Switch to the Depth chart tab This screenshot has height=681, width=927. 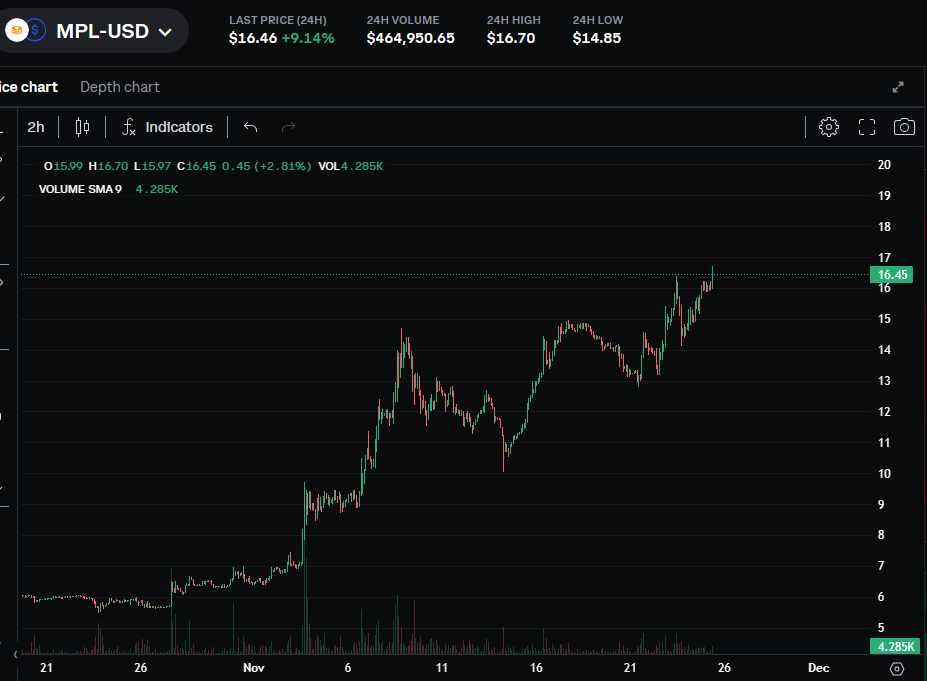tap(119, 87)
